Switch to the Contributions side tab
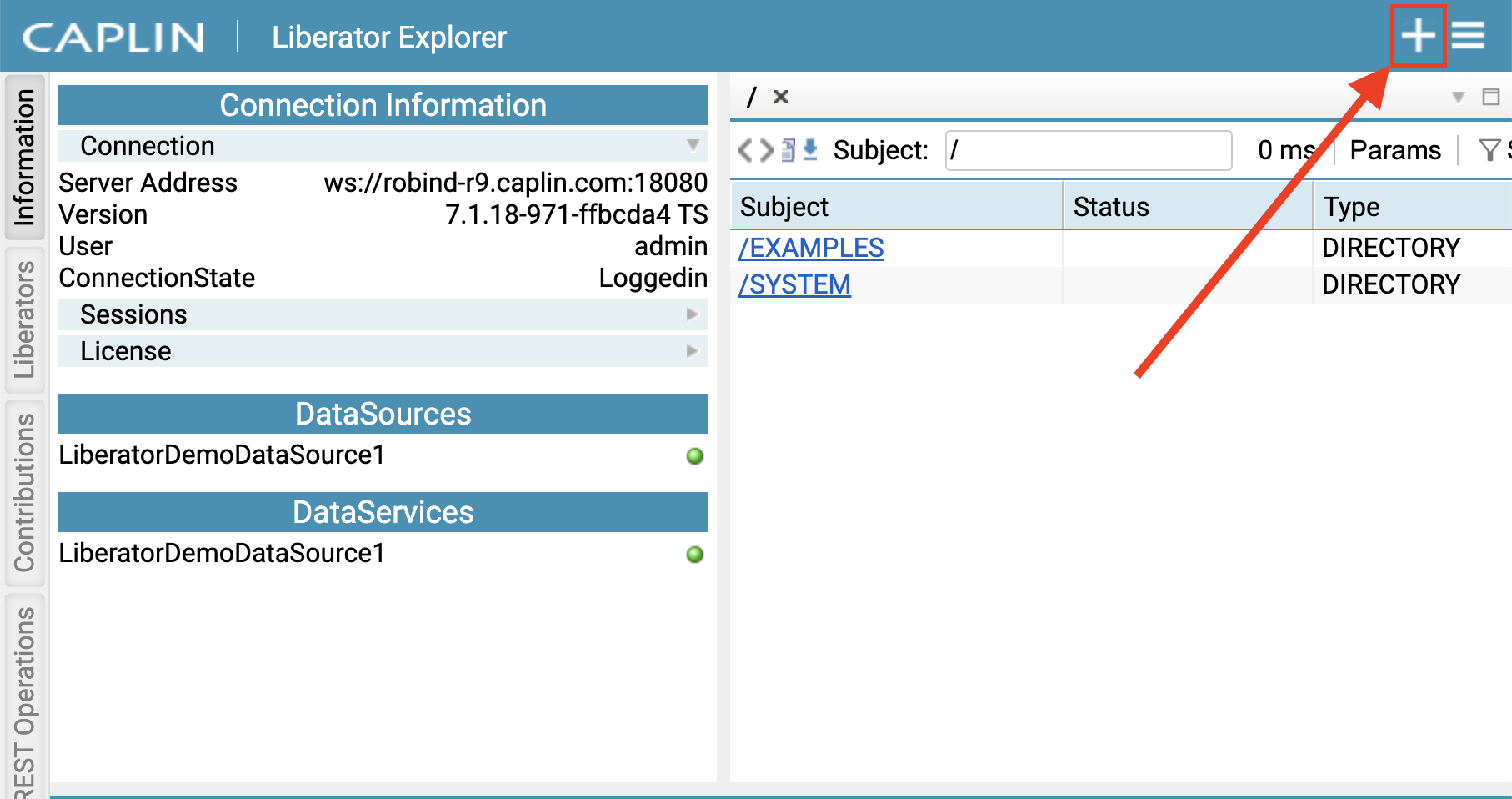Image resolution: width=1512 pixels, height=799 pixels. click(25, 493)
